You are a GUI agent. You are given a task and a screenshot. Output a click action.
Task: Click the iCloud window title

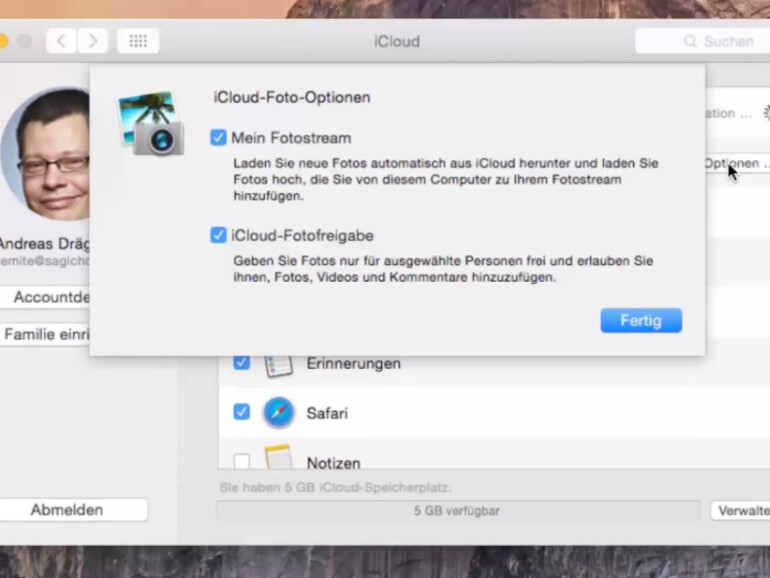(x=397, y=41)
